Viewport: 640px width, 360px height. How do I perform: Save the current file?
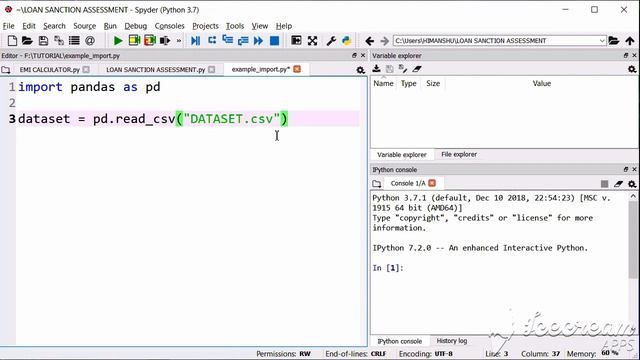coord(43,40)
